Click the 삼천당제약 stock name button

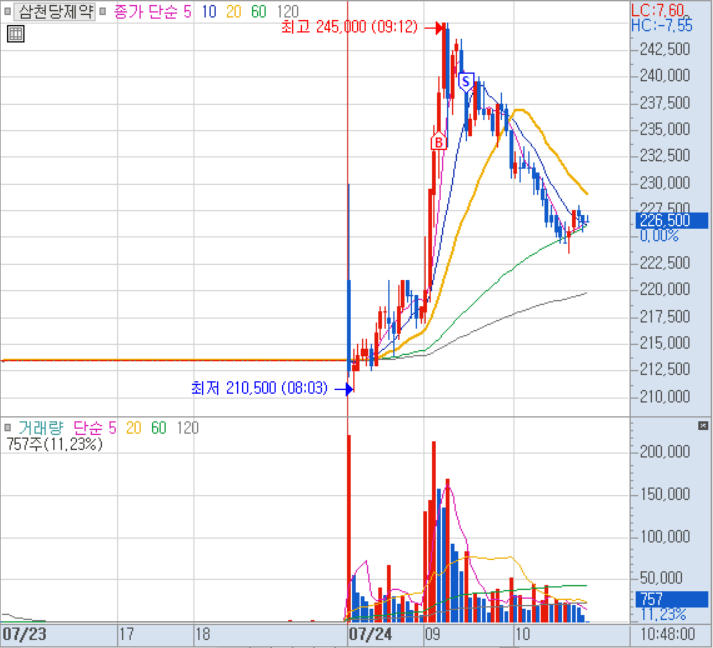[56, 11]
